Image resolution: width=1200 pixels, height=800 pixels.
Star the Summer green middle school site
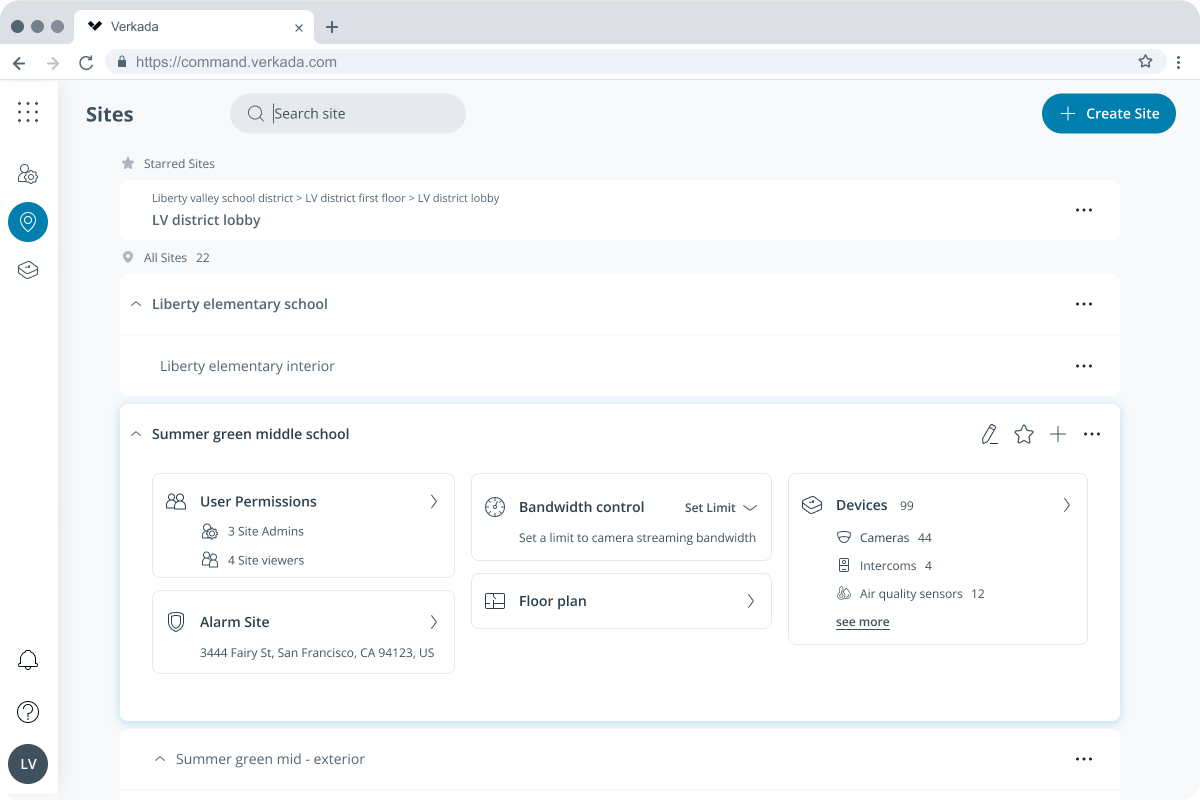pyautogui.click(x=1024, y=434)
